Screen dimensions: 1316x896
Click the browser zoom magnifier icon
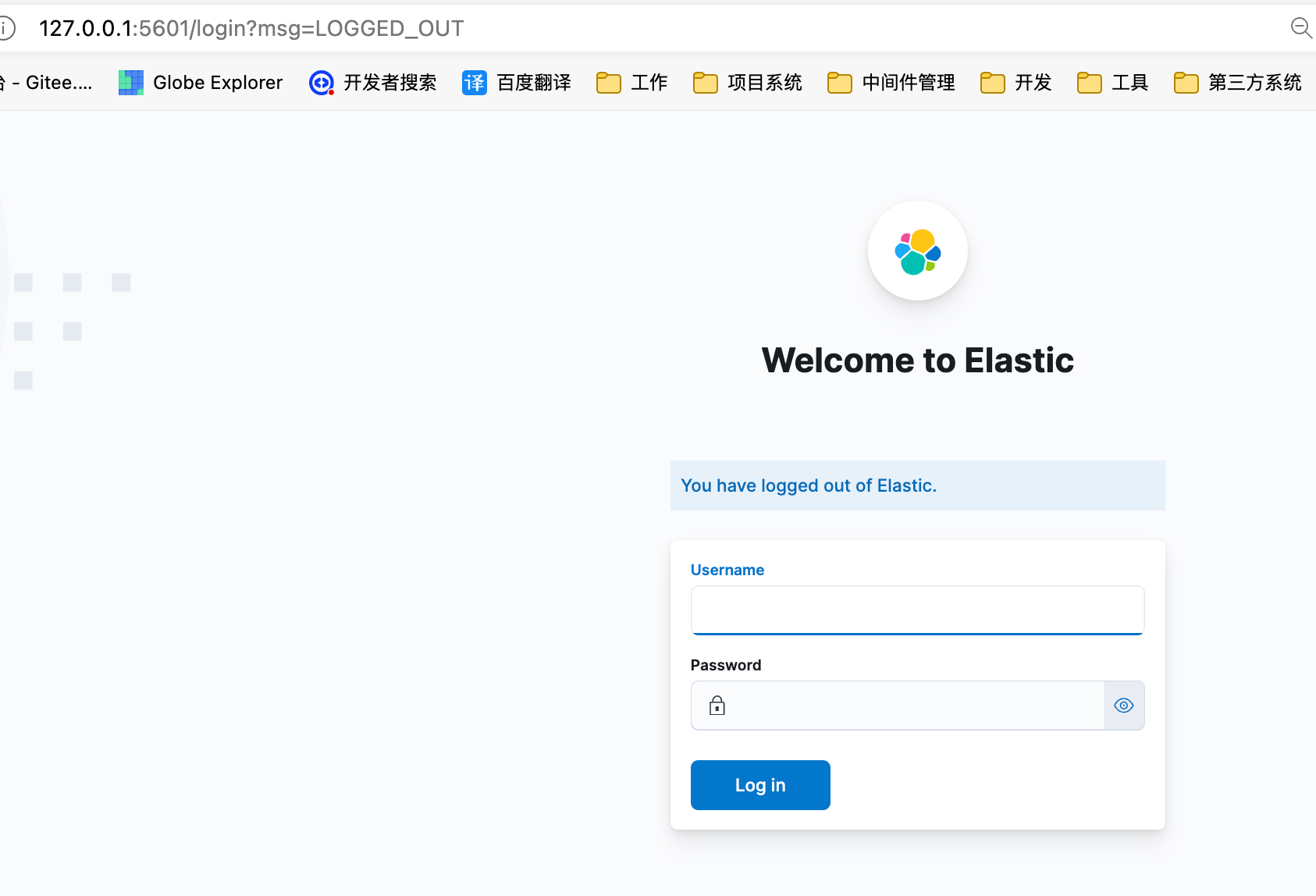point(1301,28)
